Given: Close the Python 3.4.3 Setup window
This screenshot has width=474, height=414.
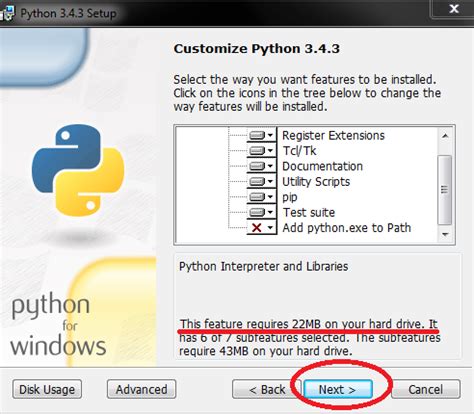Looking at the screenshot, I should pyautogui.click(x=454, y=9).
